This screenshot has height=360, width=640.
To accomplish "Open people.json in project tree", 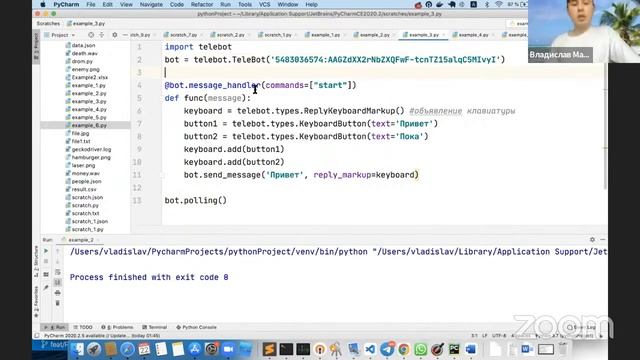I will pos(86,181).
